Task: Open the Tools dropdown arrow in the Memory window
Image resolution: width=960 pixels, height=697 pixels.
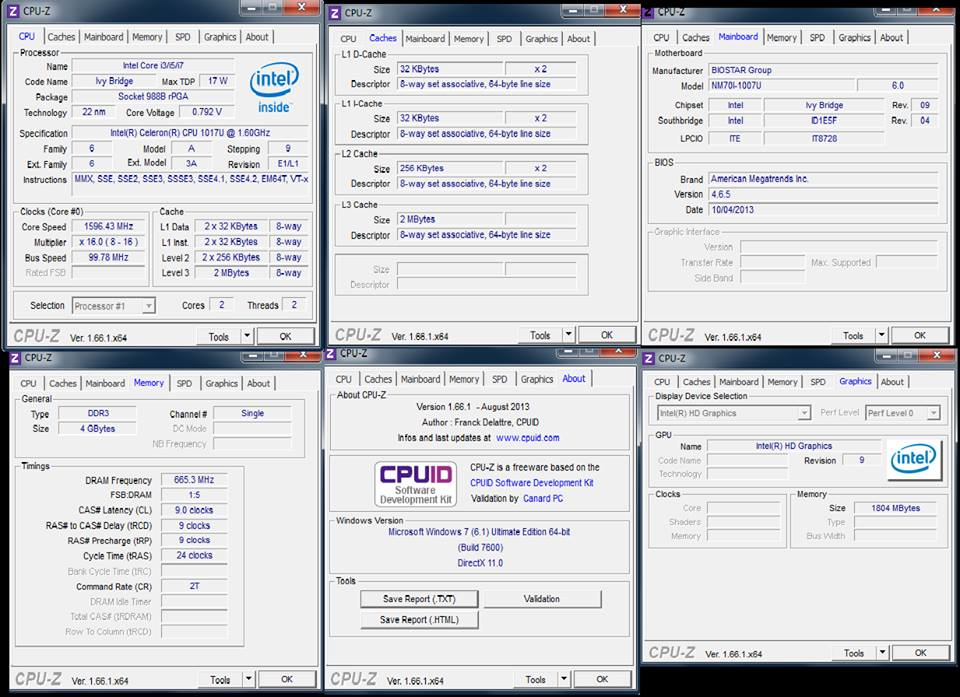Action: pos(249,679)
